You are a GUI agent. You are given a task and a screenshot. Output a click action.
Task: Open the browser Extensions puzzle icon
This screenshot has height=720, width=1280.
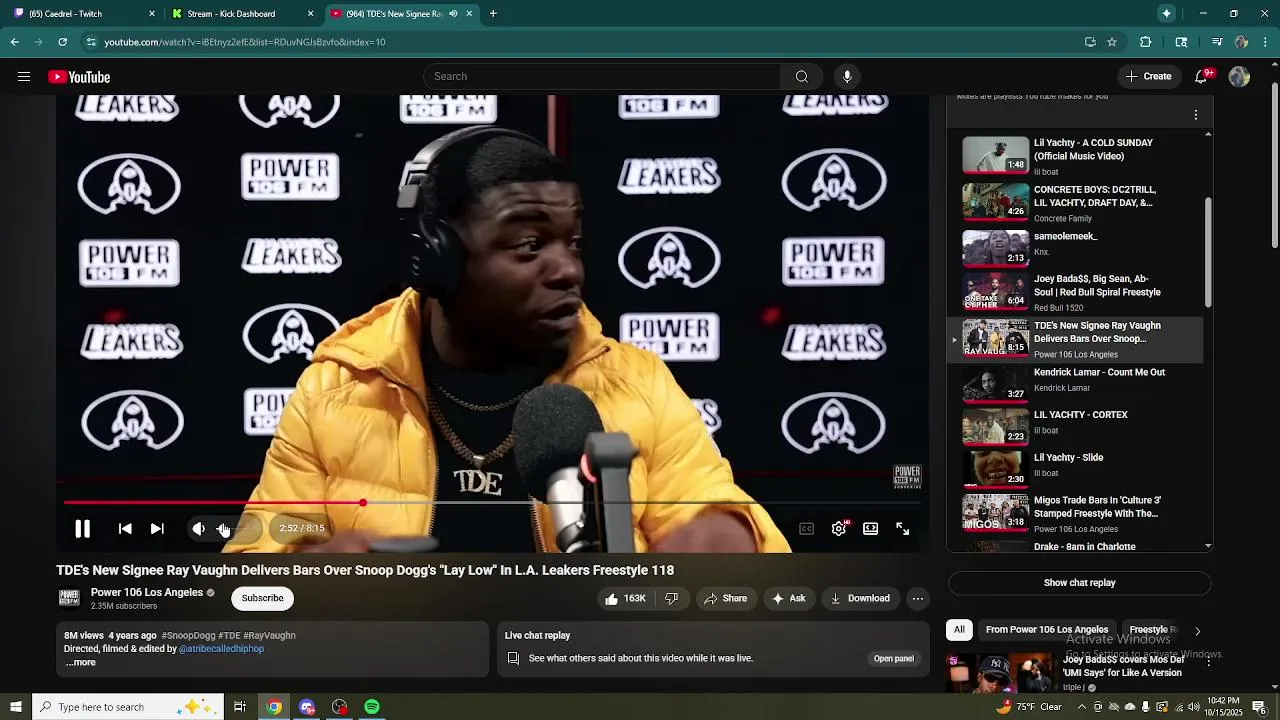pyautogui.click(x=1146, y=42)
